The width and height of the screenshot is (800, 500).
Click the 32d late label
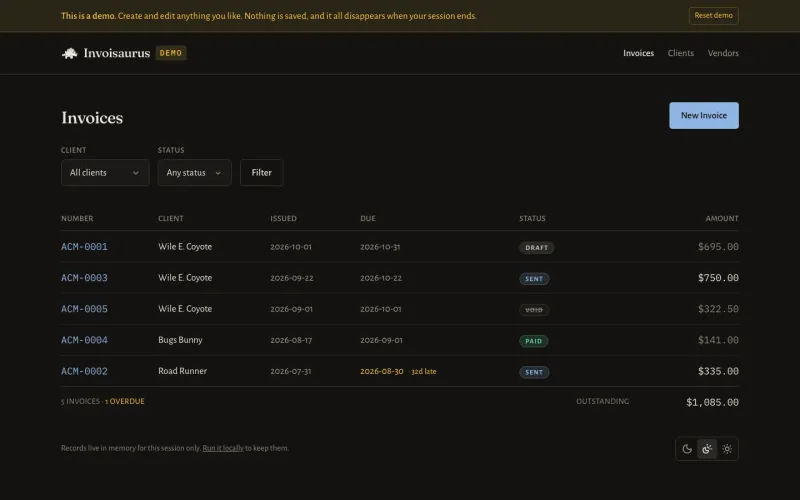(x=423, y=371)
